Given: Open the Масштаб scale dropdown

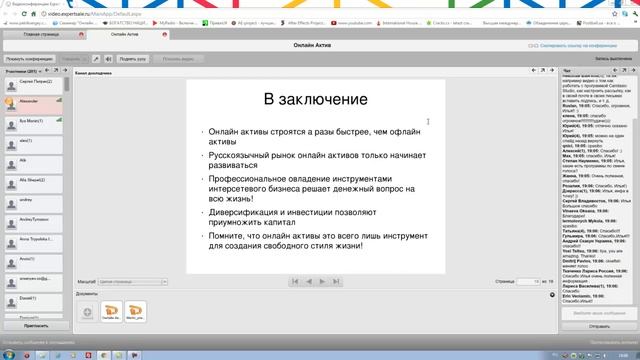Looking at the screenshot, I should [133, 282].
